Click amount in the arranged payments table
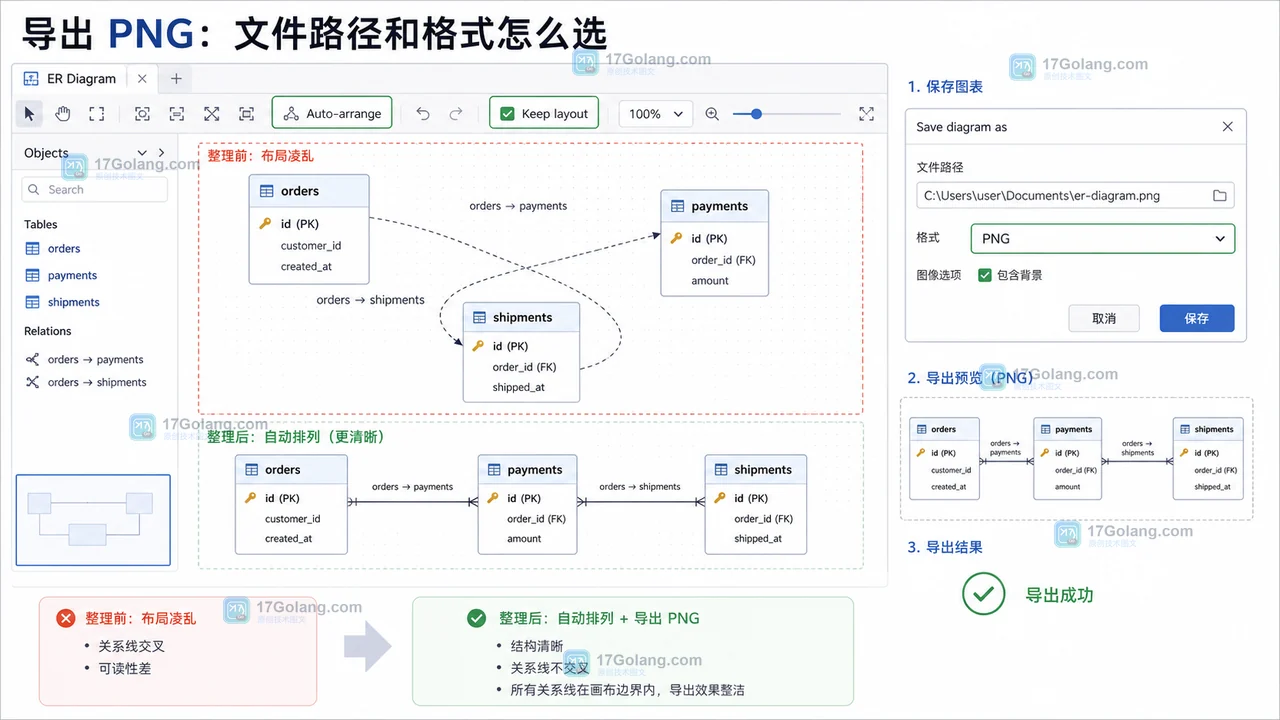This screenshot has width=1280, height=720. click(x=524, y=539)
